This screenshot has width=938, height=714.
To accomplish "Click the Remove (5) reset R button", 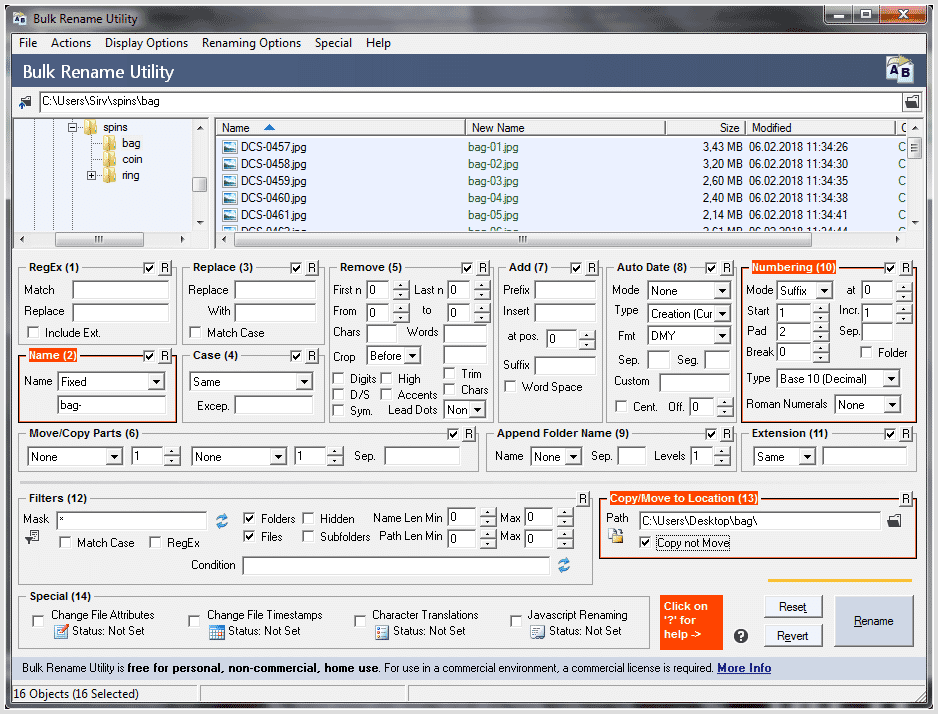I will 483,268.
